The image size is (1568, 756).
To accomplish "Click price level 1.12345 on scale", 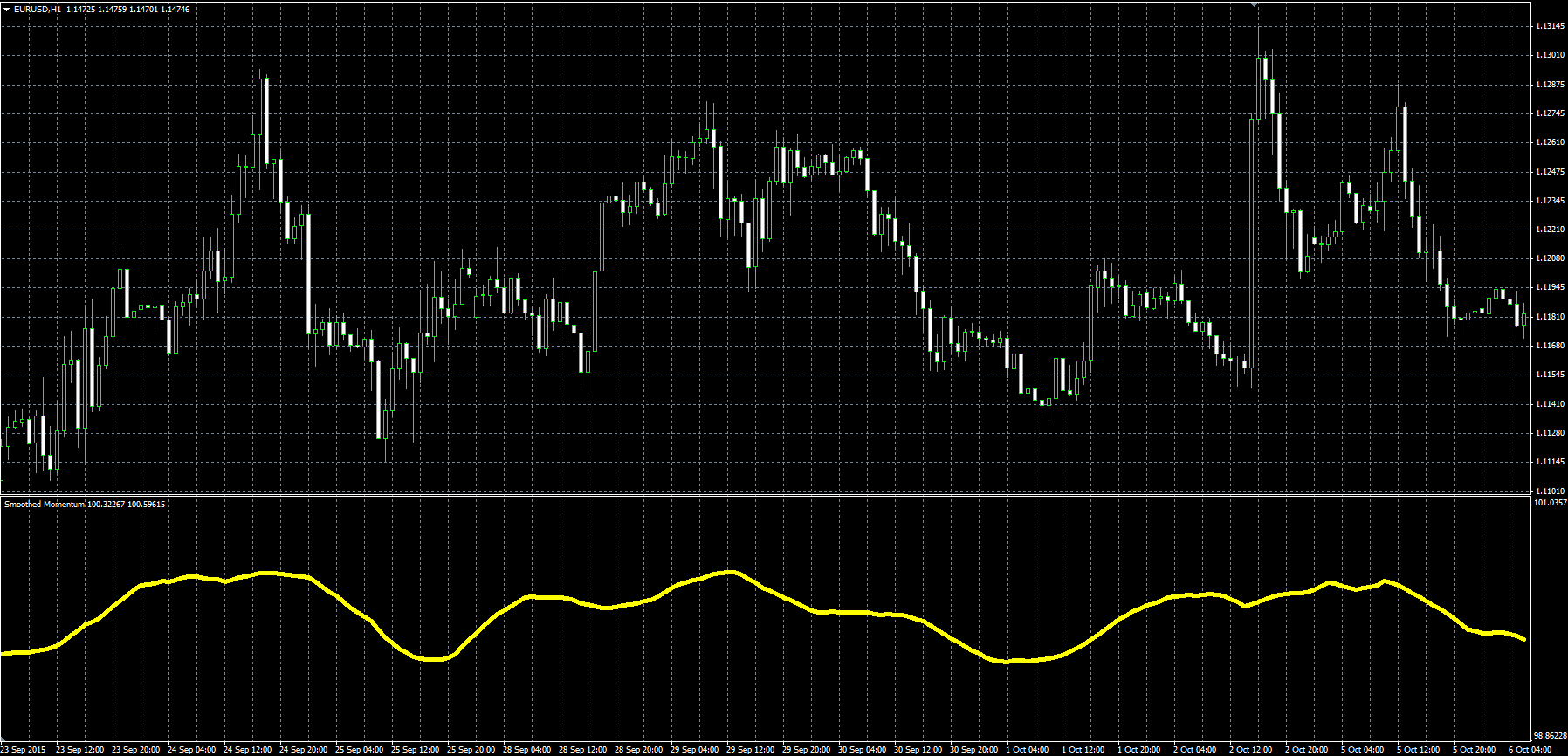I will tap(1550, 201).
